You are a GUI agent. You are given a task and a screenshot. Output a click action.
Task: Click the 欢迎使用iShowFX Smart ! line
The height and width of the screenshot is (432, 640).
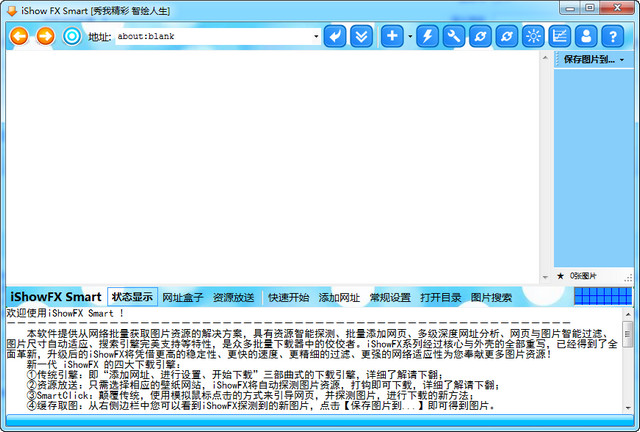click(65, 314)
